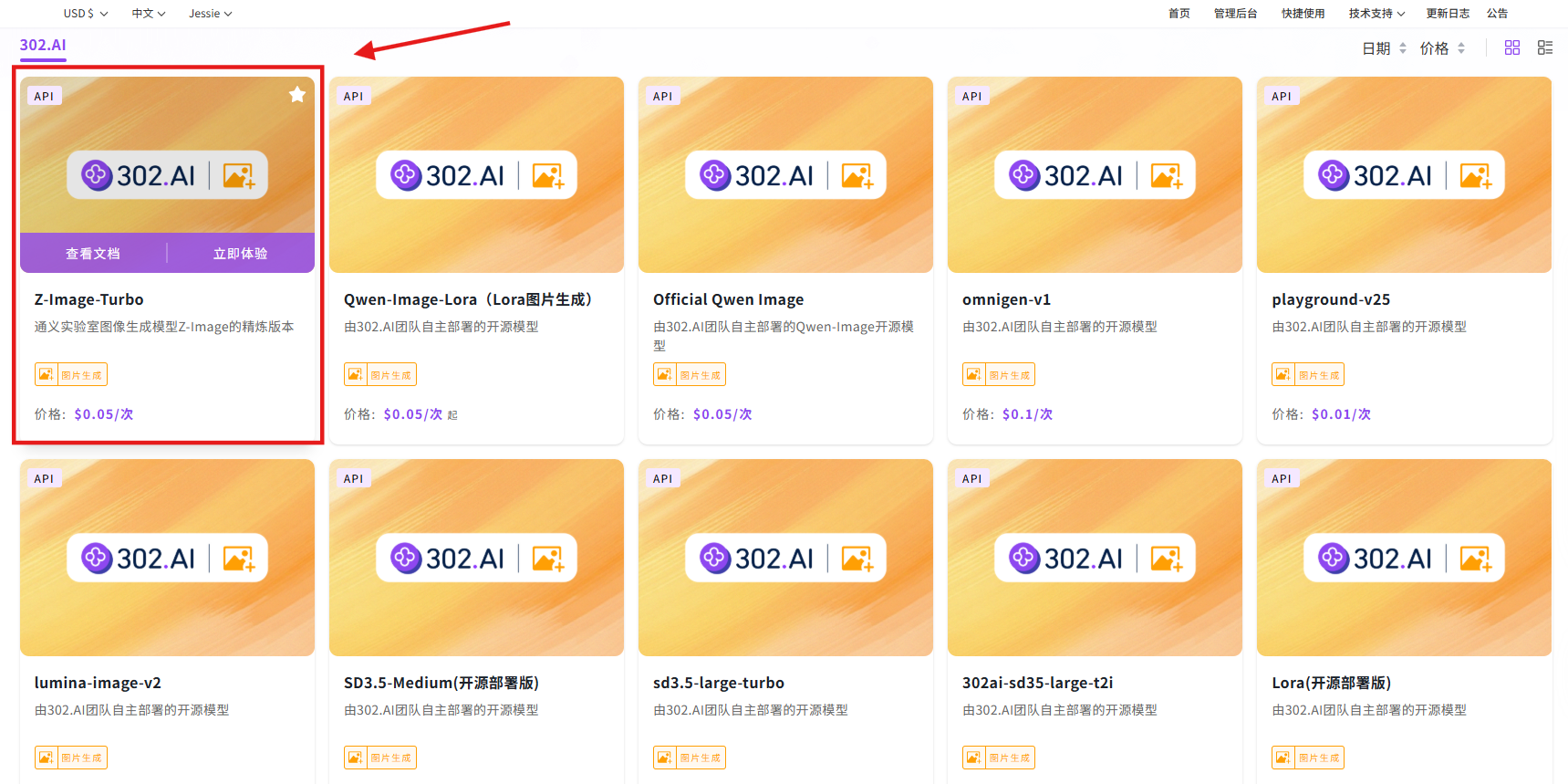Viewport: 1568px width, 784px height.
Task: Switch to list view layout icon
Action: pyautogui.click(x=1545, y=47)
